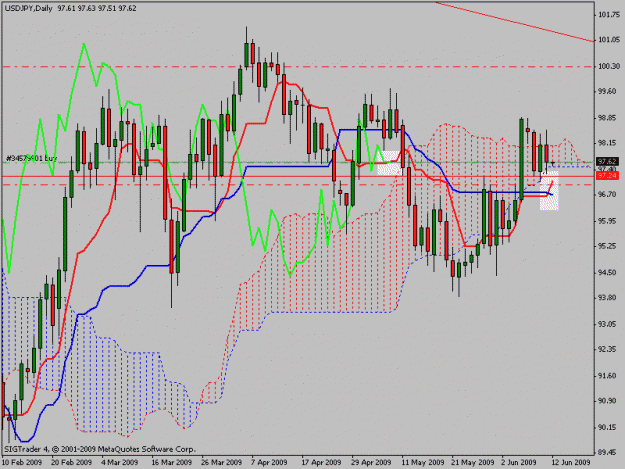625x469 pixels.
Task: Select price label 101.05 on the scale
Action: (x=609, y=40)
